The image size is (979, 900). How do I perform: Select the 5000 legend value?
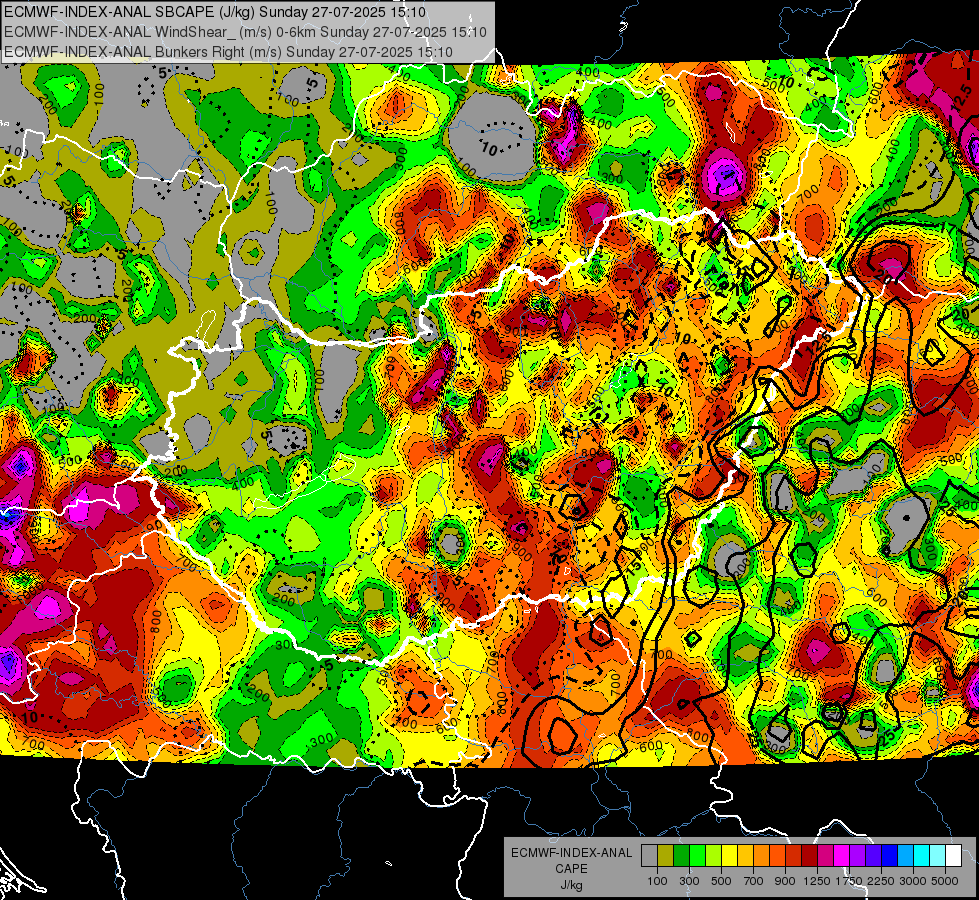(x=945, y=882)
